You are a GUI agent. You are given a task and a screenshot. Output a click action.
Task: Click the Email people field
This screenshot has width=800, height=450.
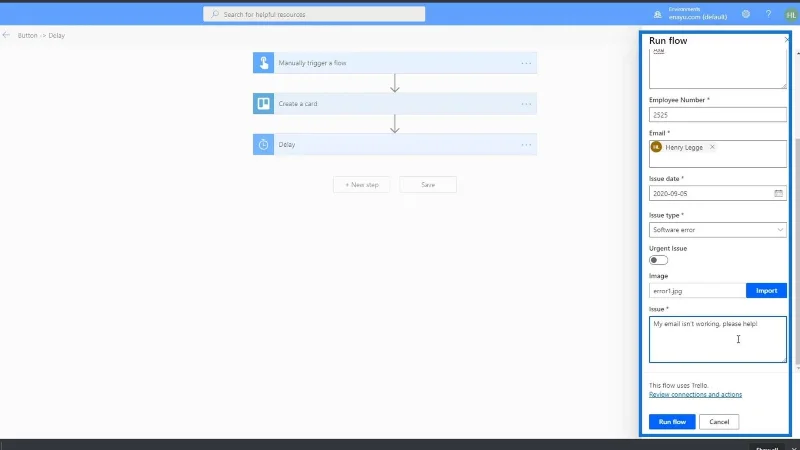pos(718,154)
